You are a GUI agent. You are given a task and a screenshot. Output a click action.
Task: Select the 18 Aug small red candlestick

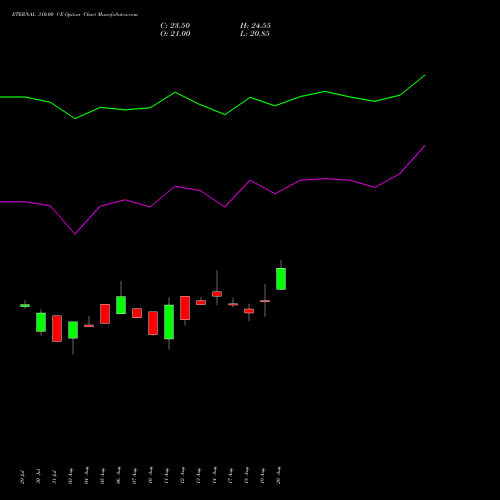[x=249, y=311]
